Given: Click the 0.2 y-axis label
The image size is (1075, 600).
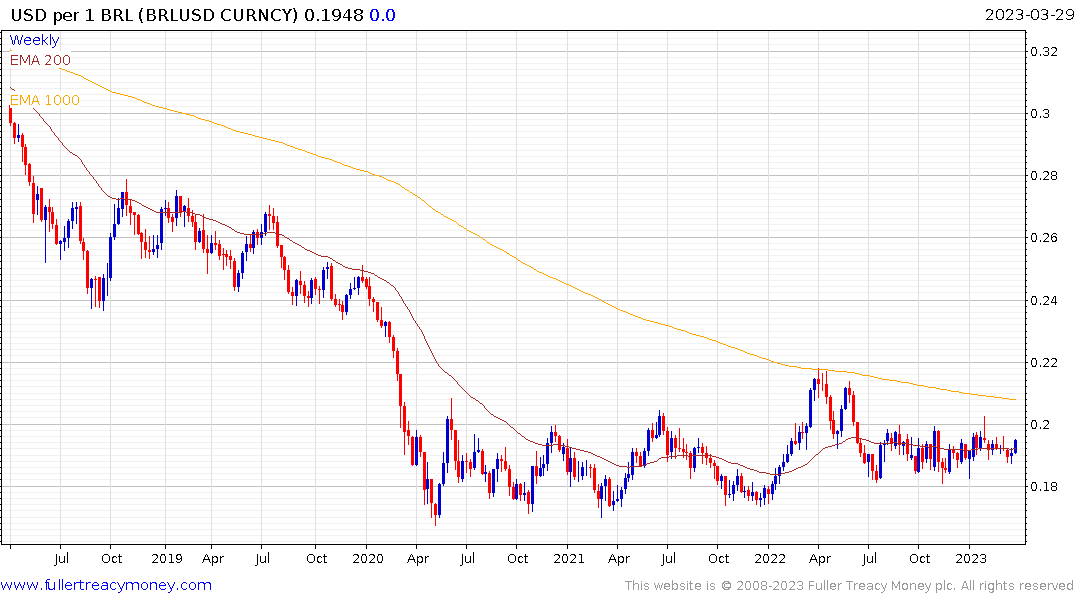Looking at the screenshot, I should click(x=1040, y=424).
